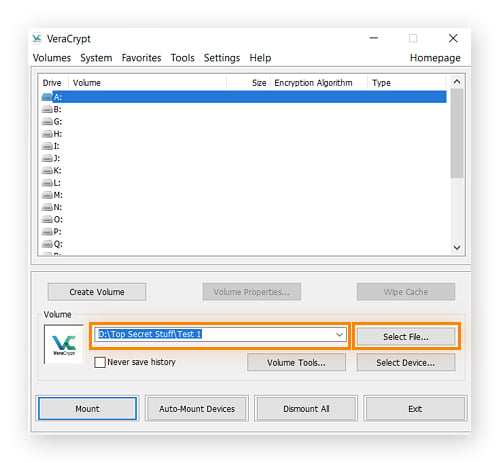This screenshot has height=463, width=499.
Task: Select the K: drive label
Action: 57,170
